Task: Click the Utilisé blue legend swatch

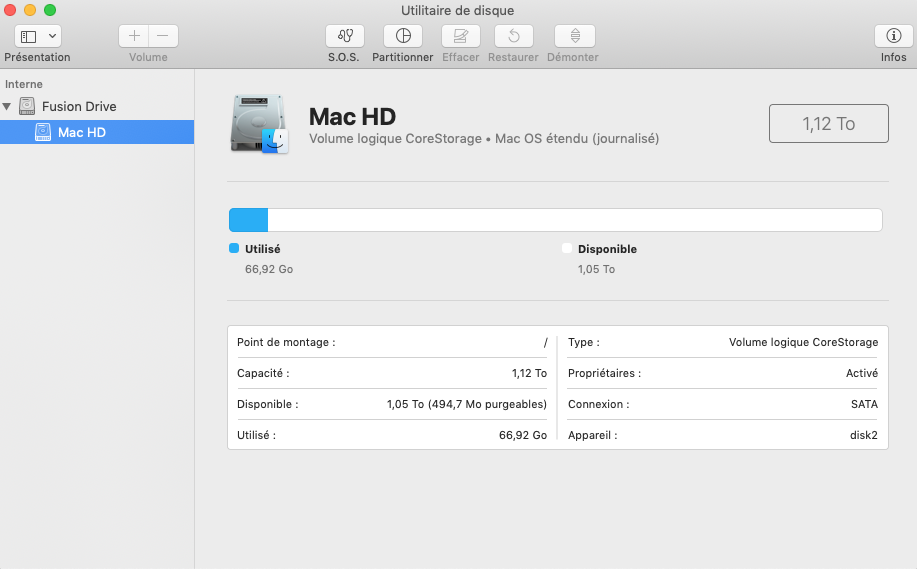Action: pos(234,249)
